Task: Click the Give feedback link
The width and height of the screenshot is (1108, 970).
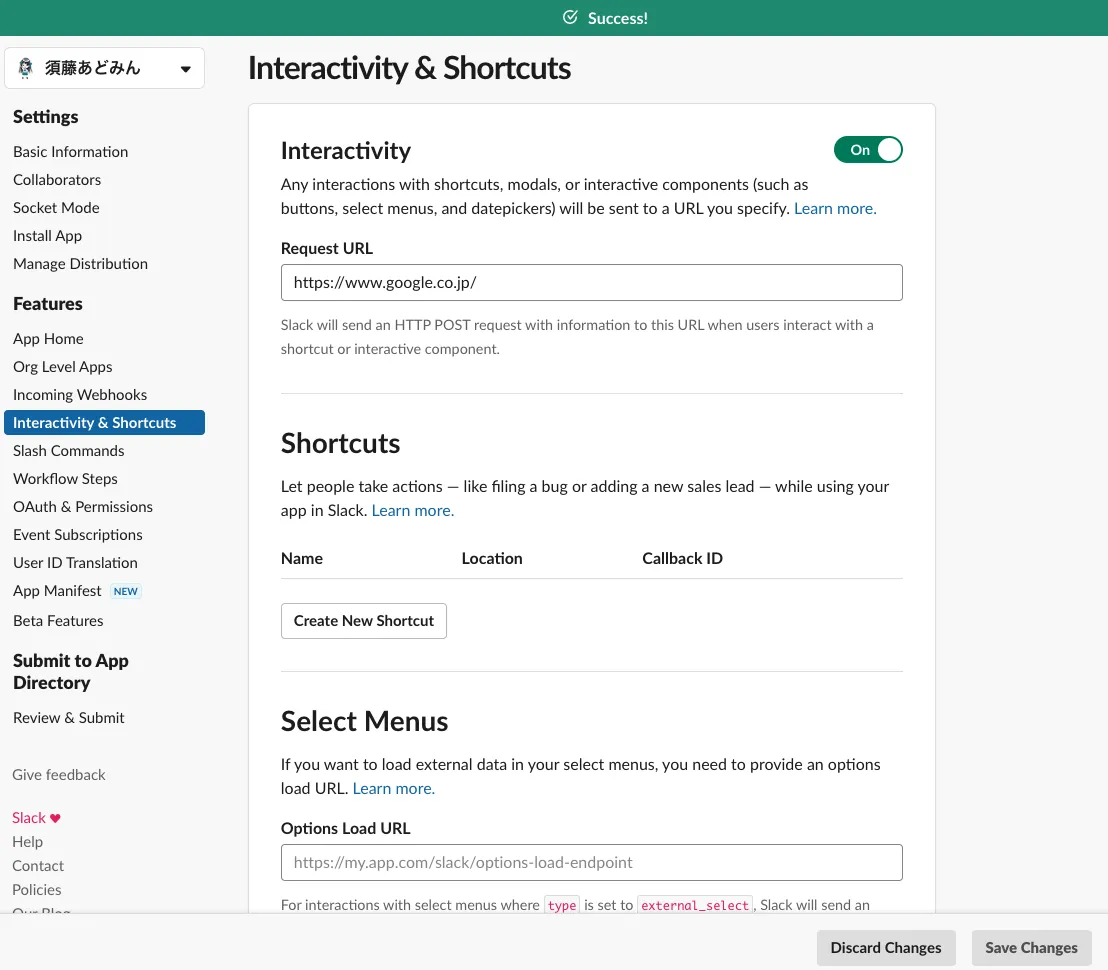Action: point(59,775)
